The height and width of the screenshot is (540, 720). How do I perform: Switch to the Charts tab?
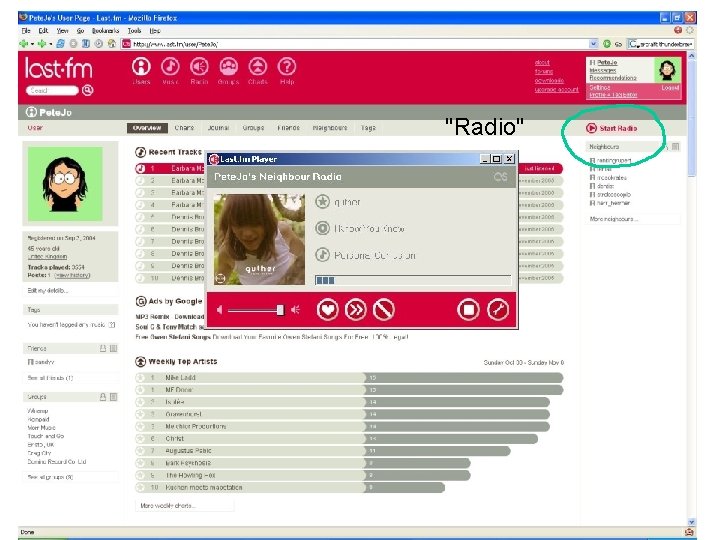tap(184, 128)
